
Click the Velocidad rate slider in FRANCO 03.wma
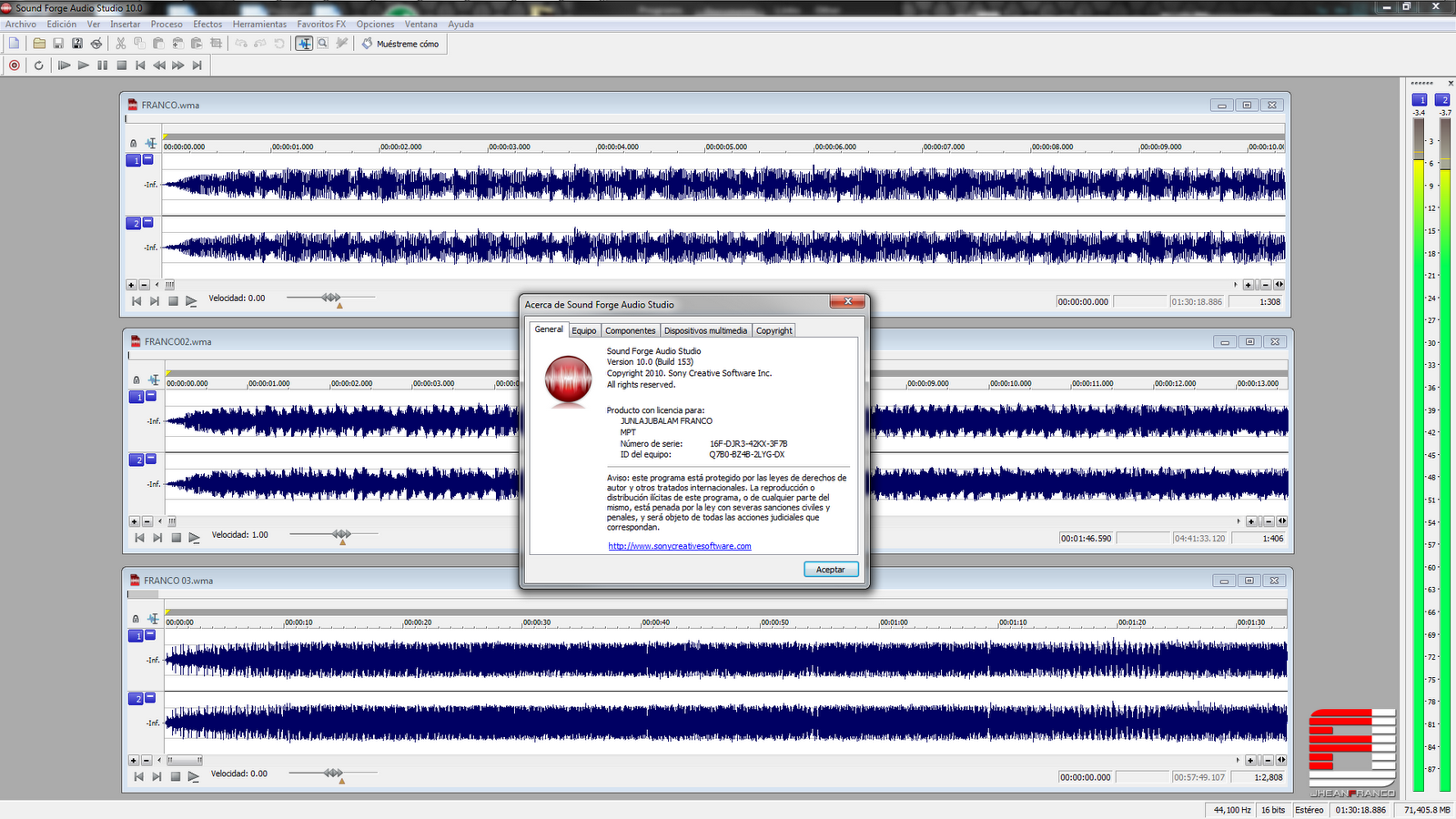pyautogui.click(x=333, y=773)
